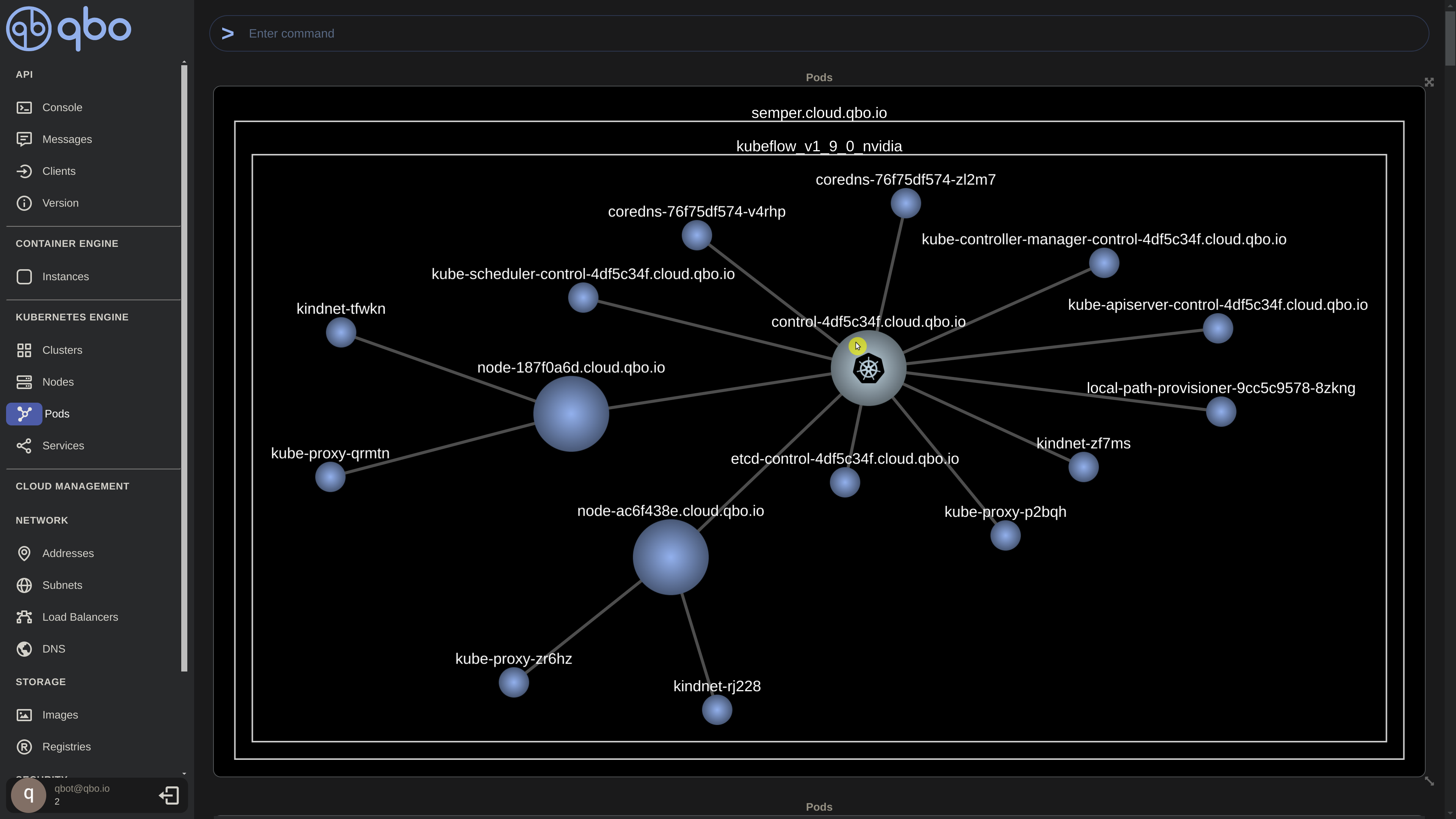Click the Services share icon

(24, 446)
